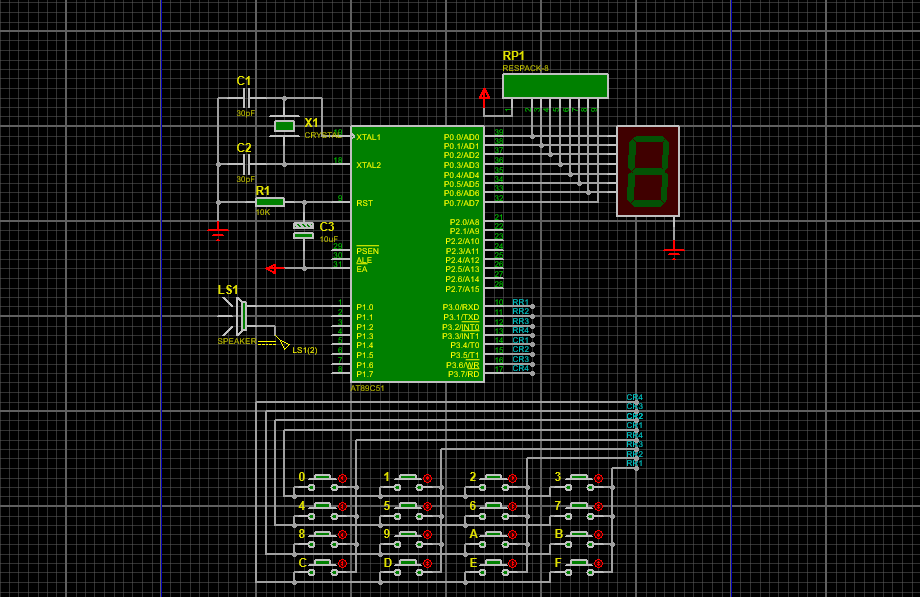This screenshot has height=597, width=920.
Task: Click the P1.7 pin label
Action: tap(364, 375)
